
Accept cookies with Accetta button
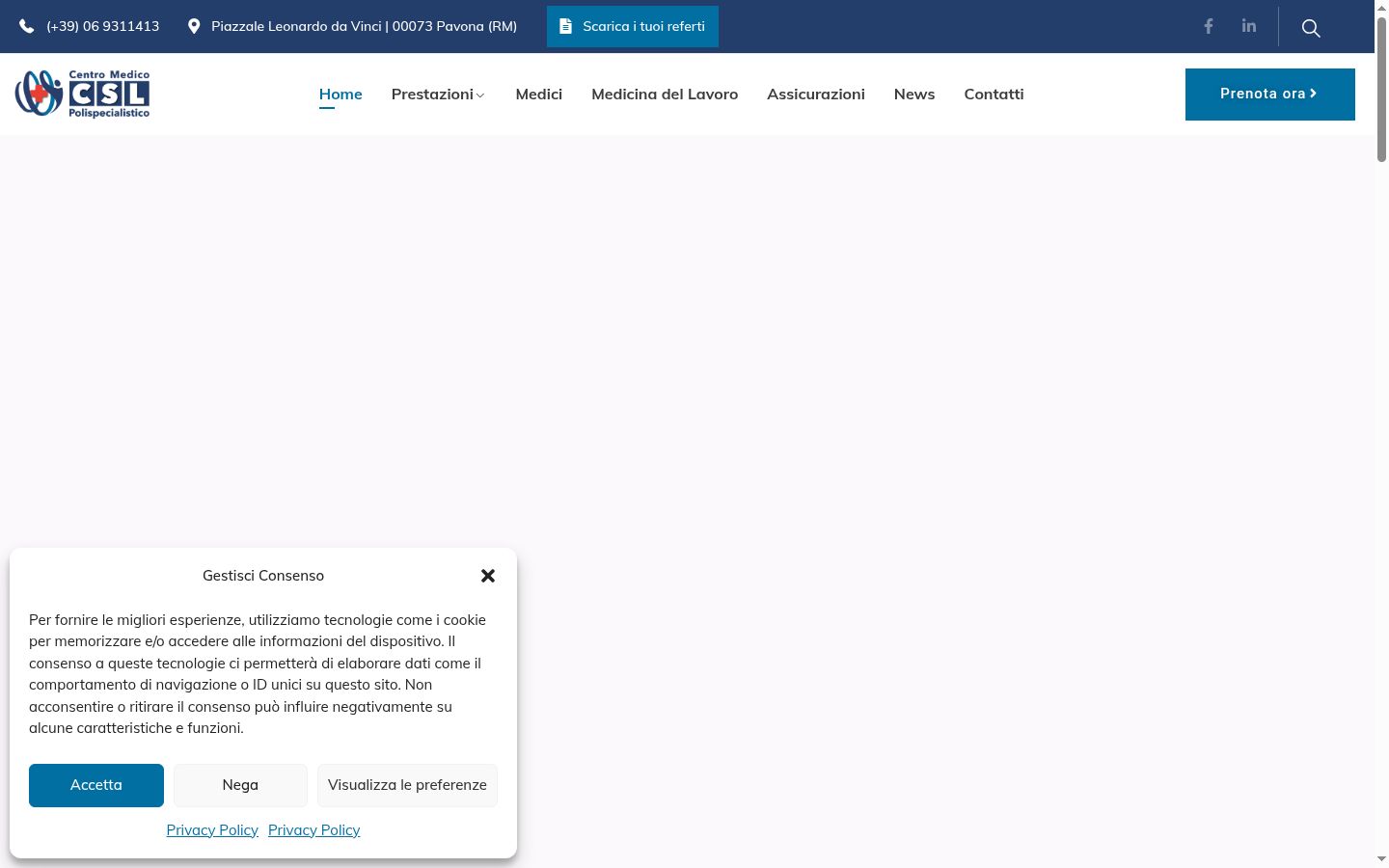pyautogui.click(x=96, y=785)
